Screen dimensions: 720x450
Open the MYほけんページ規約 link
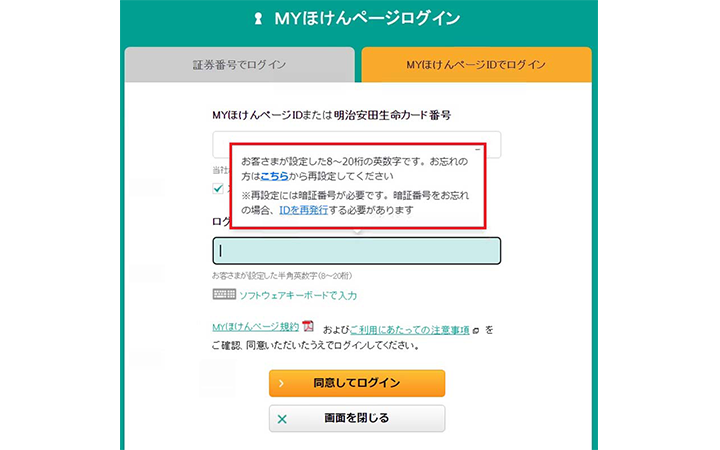click(255, 327)
